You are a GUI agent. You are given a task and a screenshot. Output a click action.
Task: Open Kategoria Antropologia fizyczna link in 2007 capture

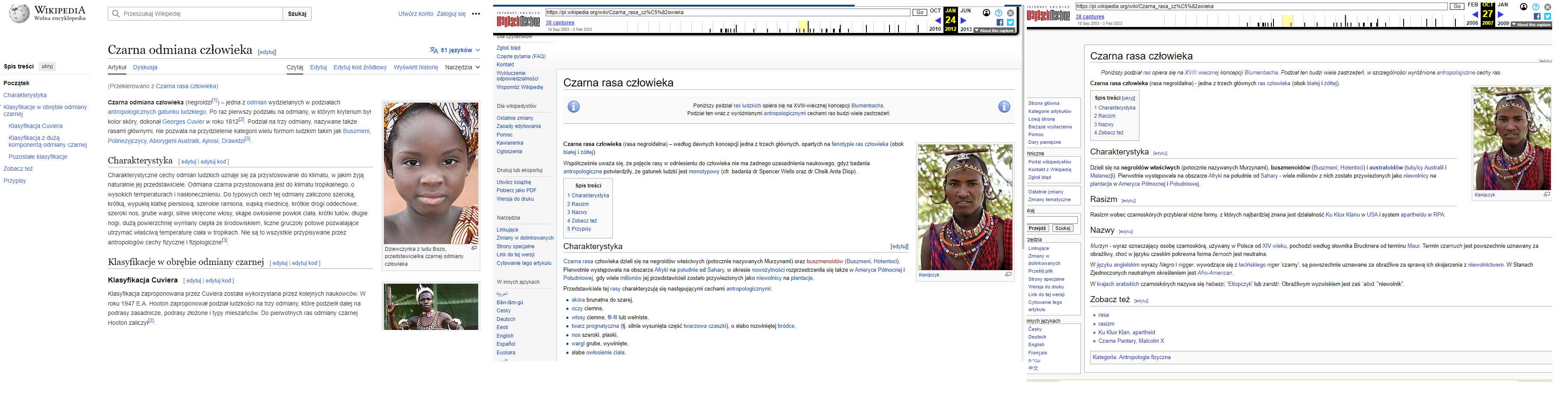coord(1131,357)
